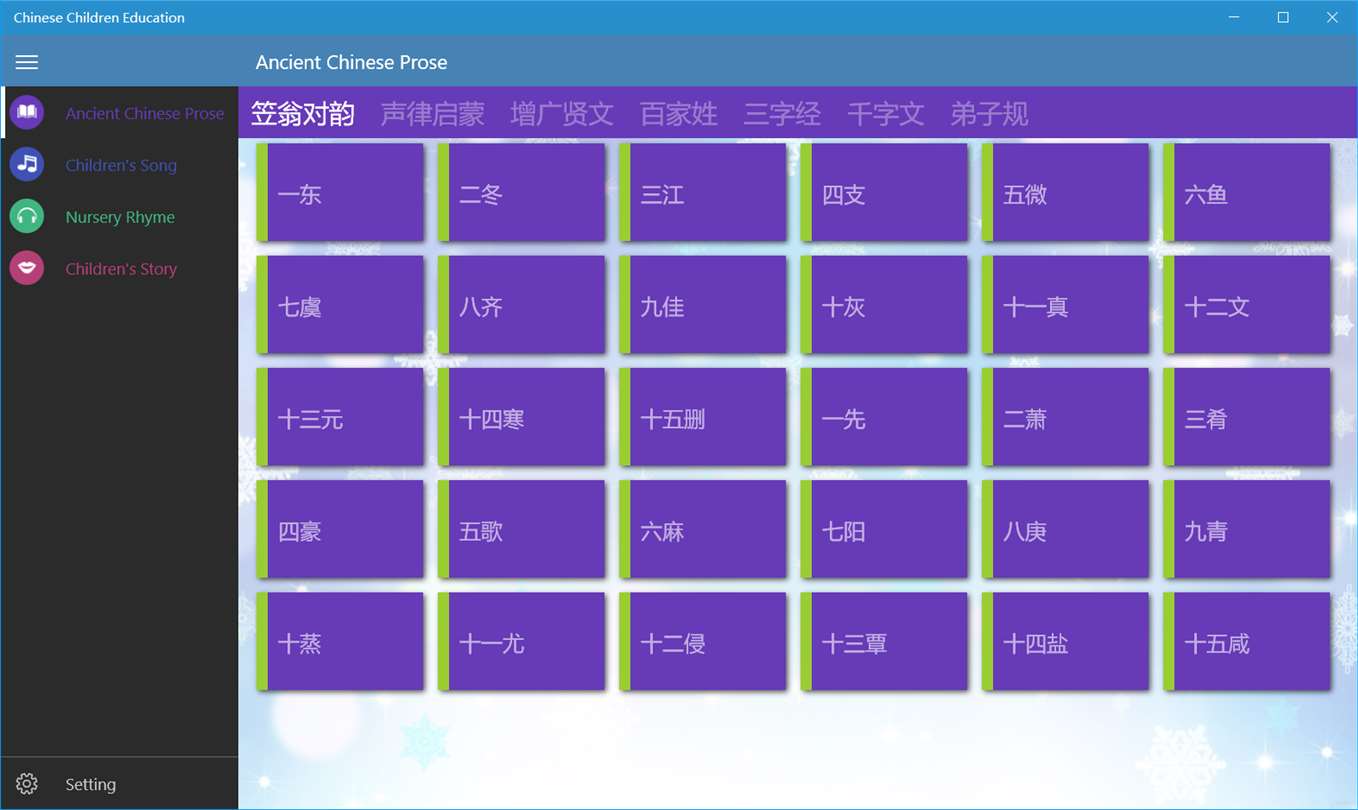Open the 十蒸 tile
The width and height of the screenshot is (1358, 810).
pyautogui.click(x=340, y=642)
